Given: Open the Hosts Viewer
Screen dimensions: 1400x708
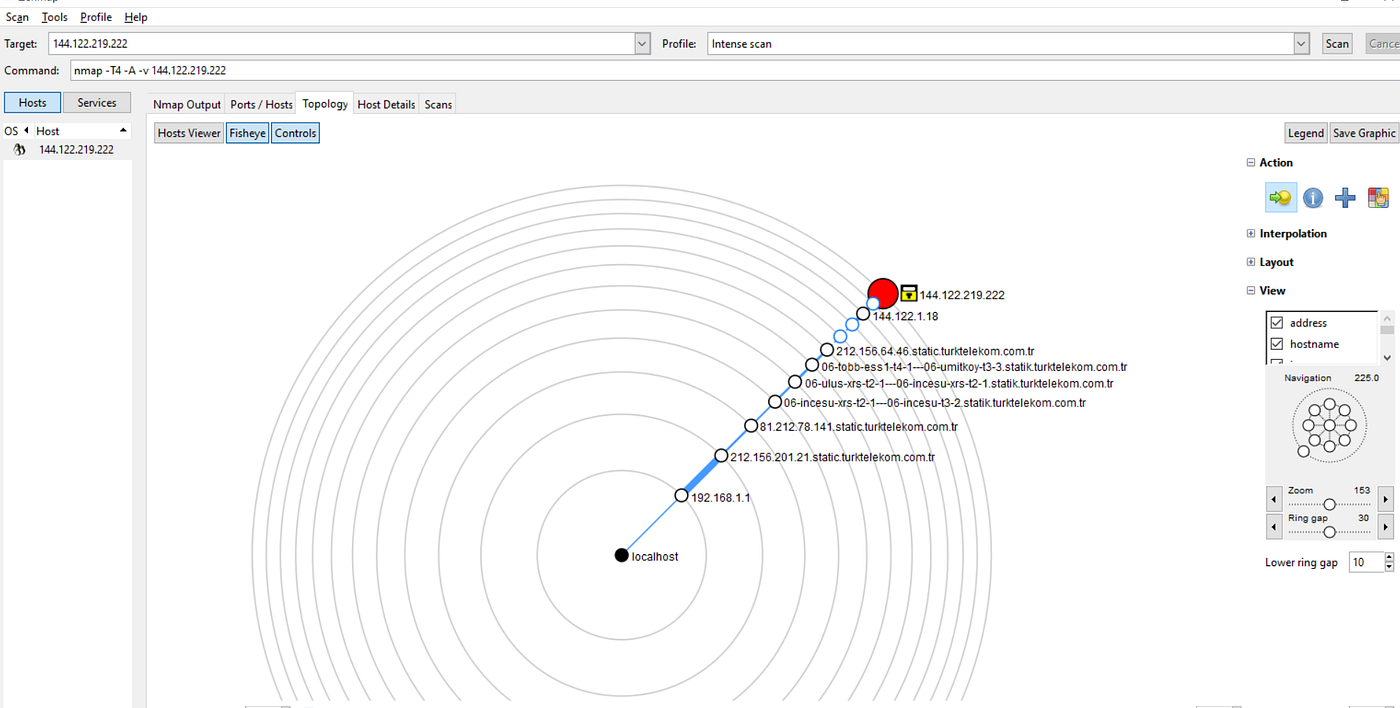Looking at the screenshot, I should click(189, 133).
